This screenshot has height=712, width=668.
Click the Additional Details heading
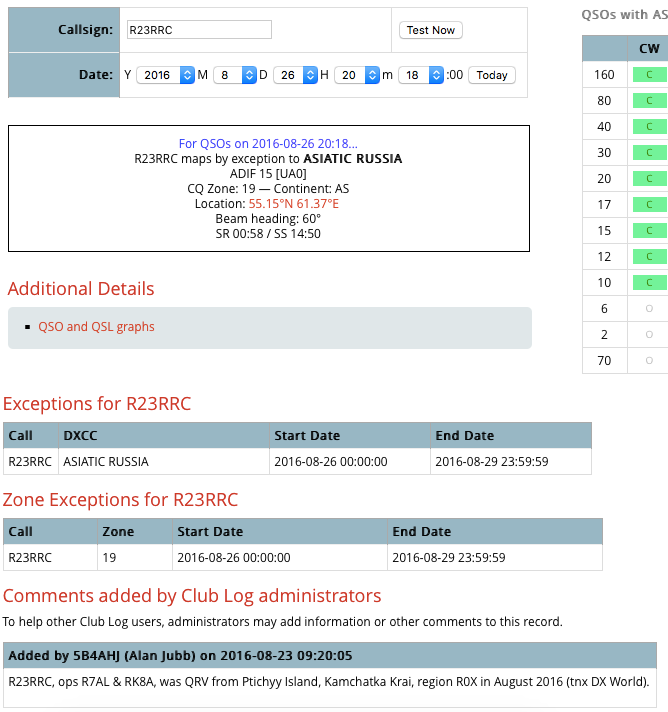point(81,289)
